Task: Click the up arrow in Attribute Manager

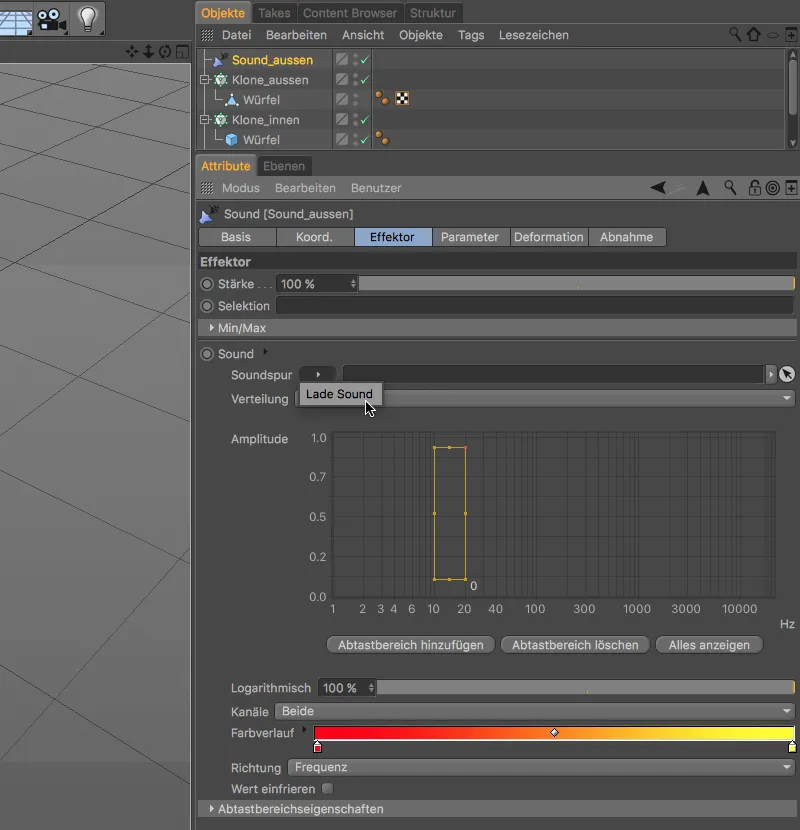Action: coord(703,188)
